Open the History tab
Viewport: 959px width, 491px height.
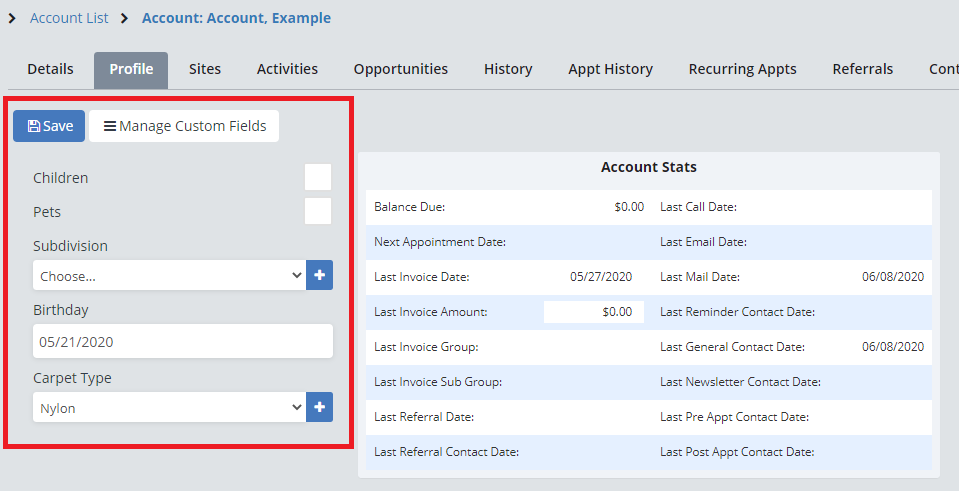[x=508, y=69]
